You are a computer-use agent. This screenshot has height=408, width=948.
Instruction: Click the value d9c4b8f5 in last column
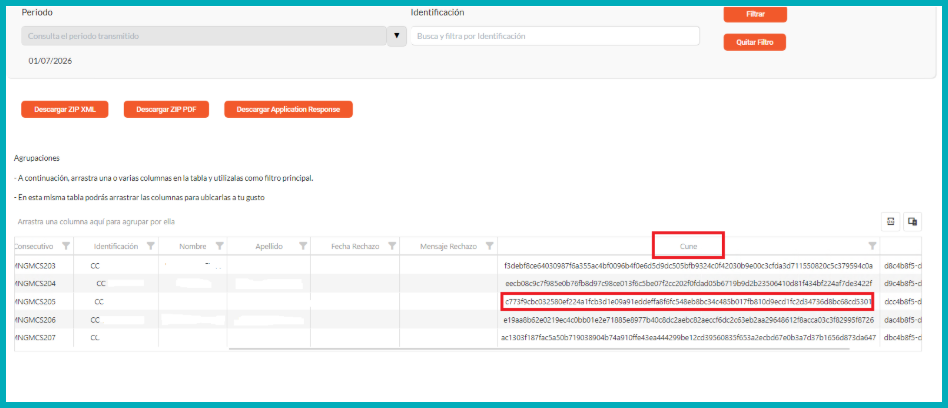[x=903, y=283]
